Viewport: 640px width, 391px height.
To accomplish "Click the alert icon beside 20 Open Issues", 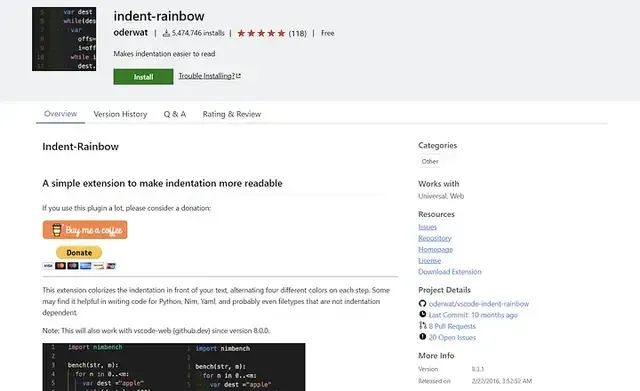I will point(422,337).
